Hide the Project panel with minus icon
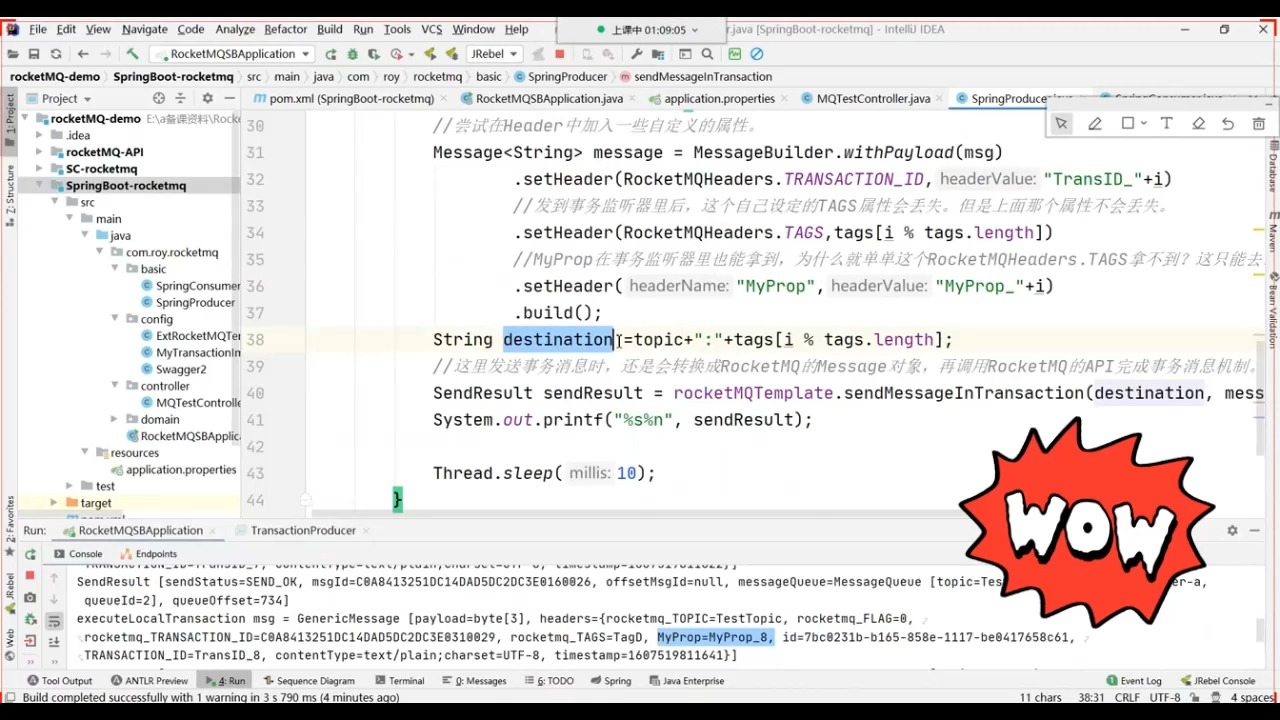The width and height of the screenshot is (1280, 720). tap(231, 98)
